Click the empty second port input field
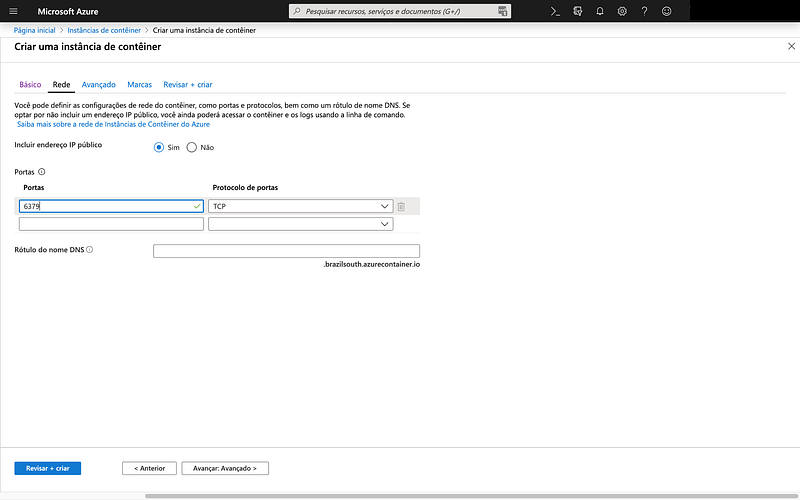Image resolution: width=800 pixels, height=500 pixels. point(111,224)
